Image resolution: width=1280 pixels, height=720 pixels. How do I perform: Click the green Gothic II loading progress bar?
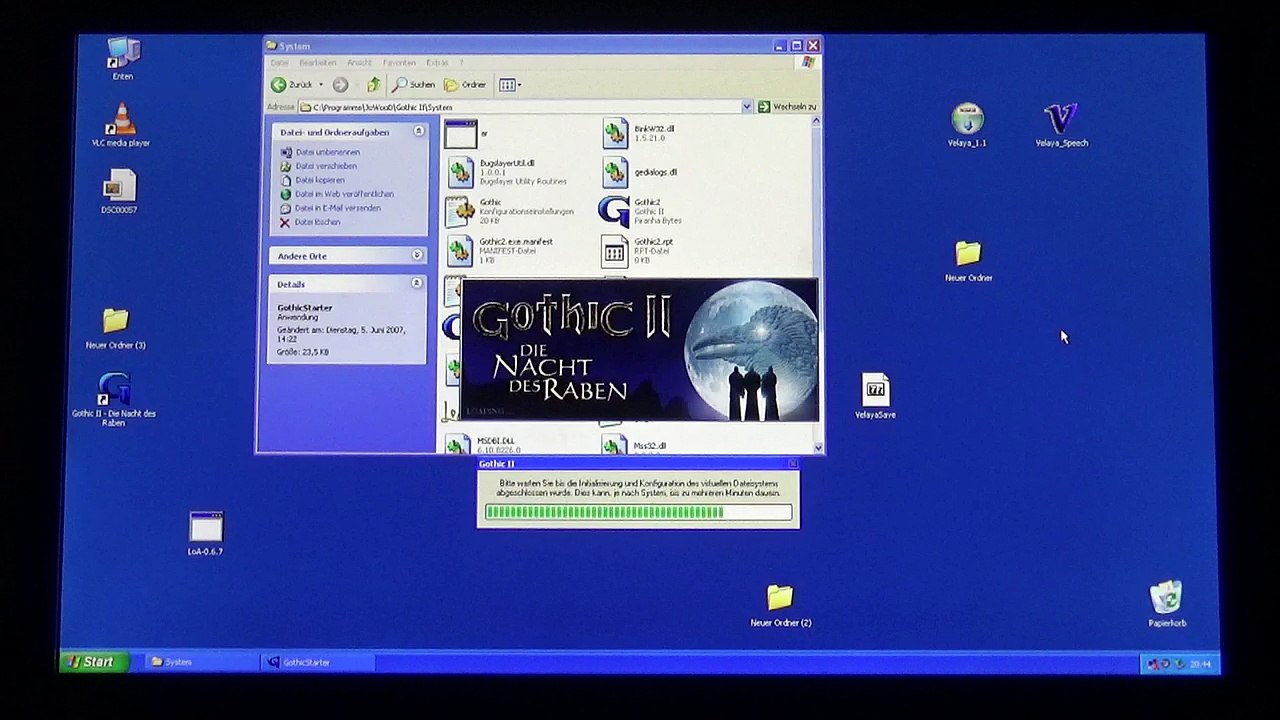(638, 512)
